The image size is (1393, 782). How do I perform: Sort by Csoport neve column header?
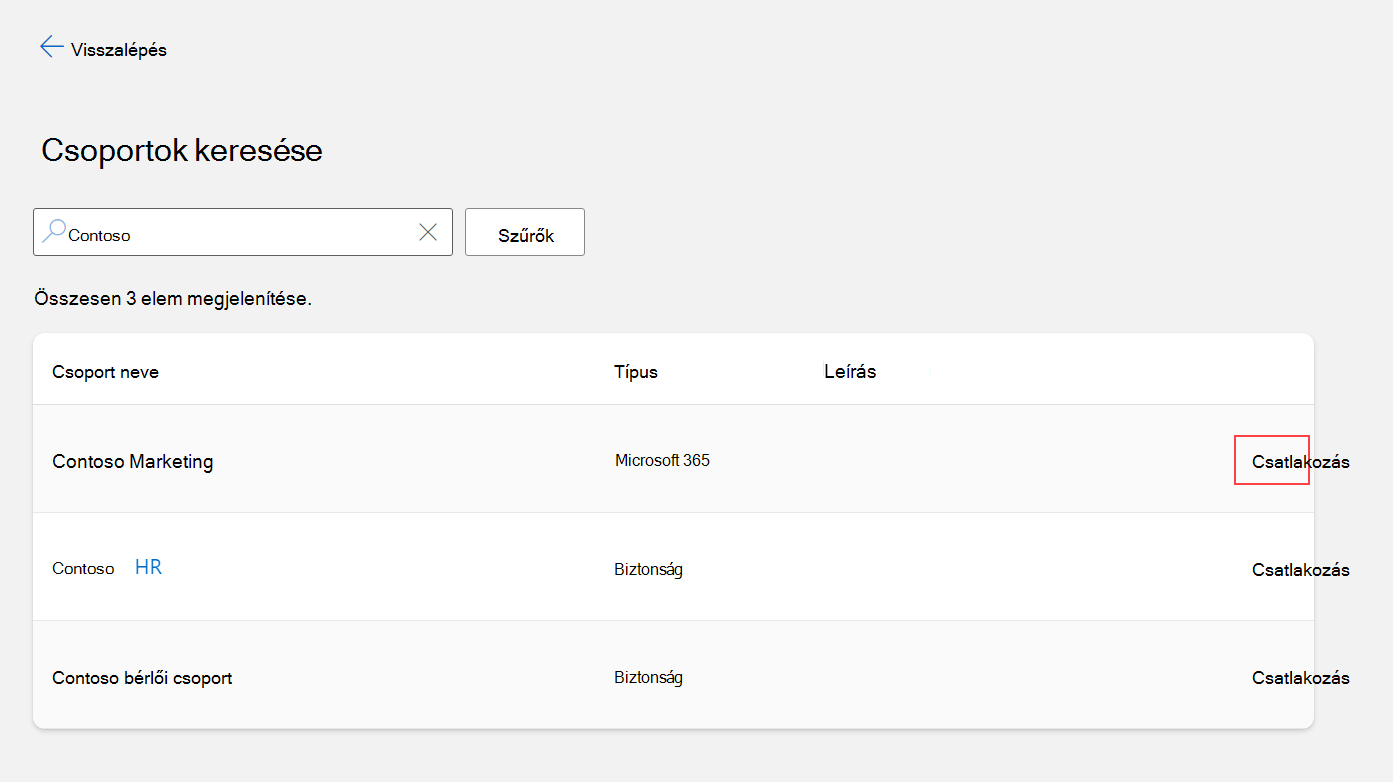pos(105,372)
